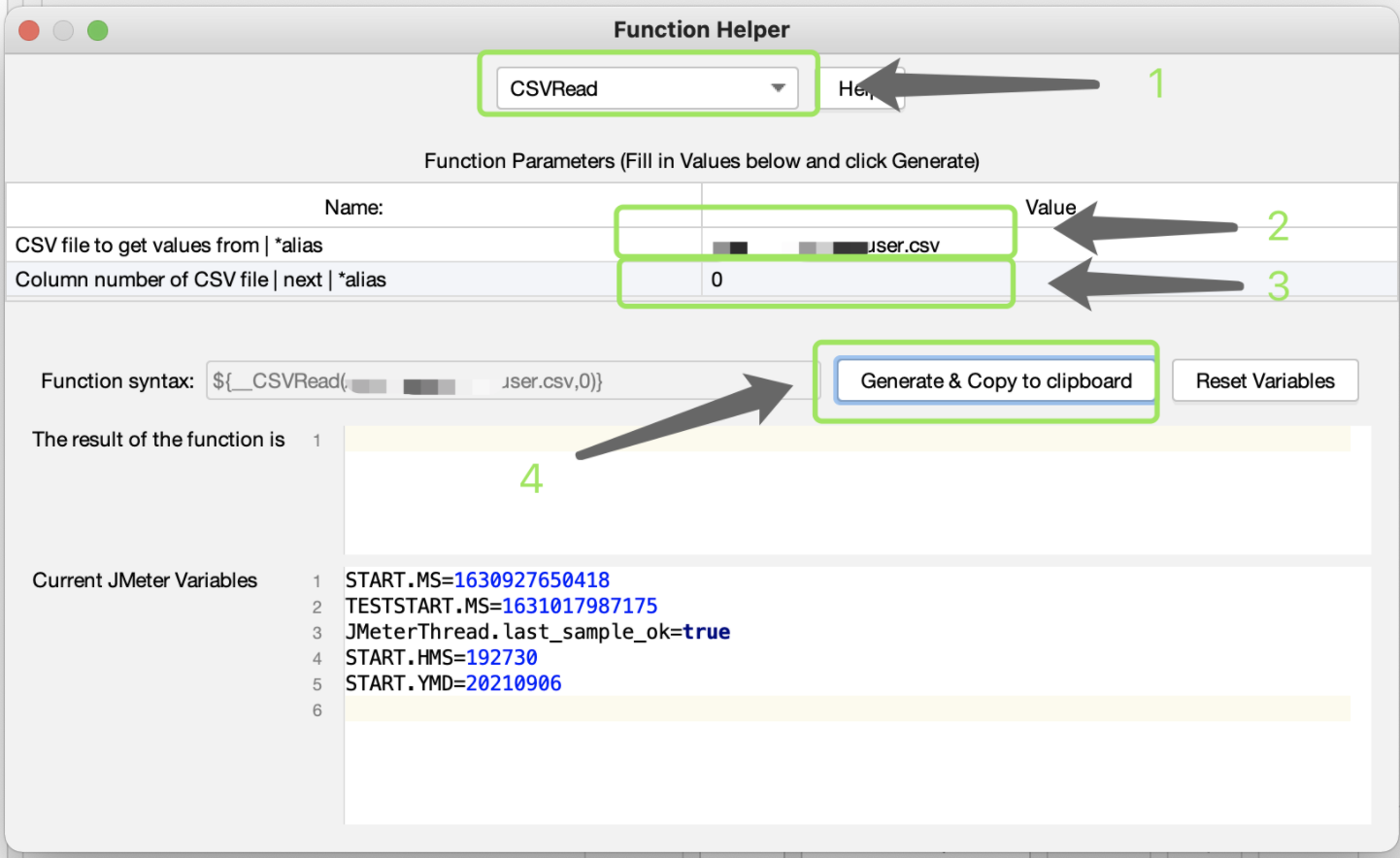Click the 'The result of the function is' label

(x=158, y=440)
